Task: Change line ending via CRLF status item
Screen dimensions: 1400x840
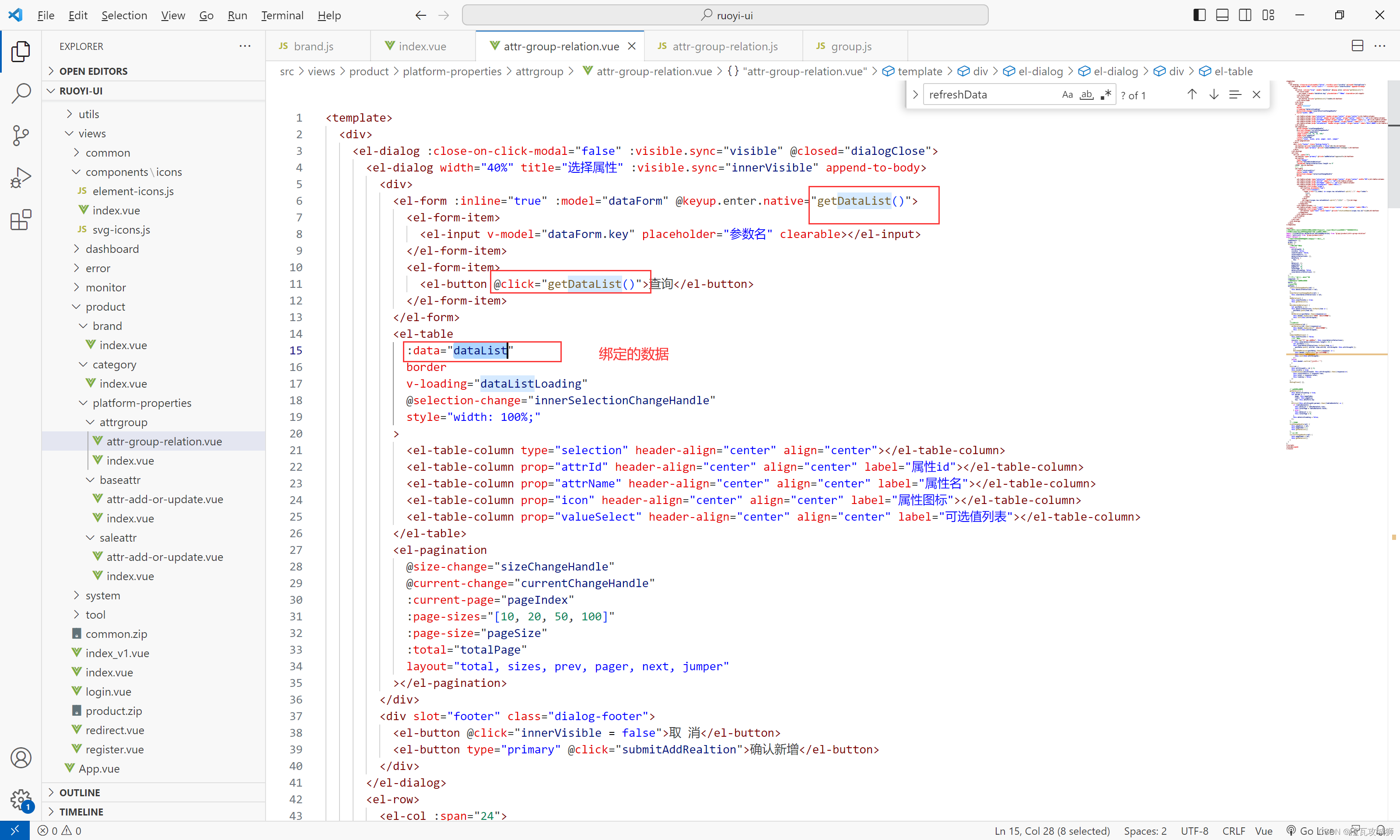Action: (x=1233, y=830)
